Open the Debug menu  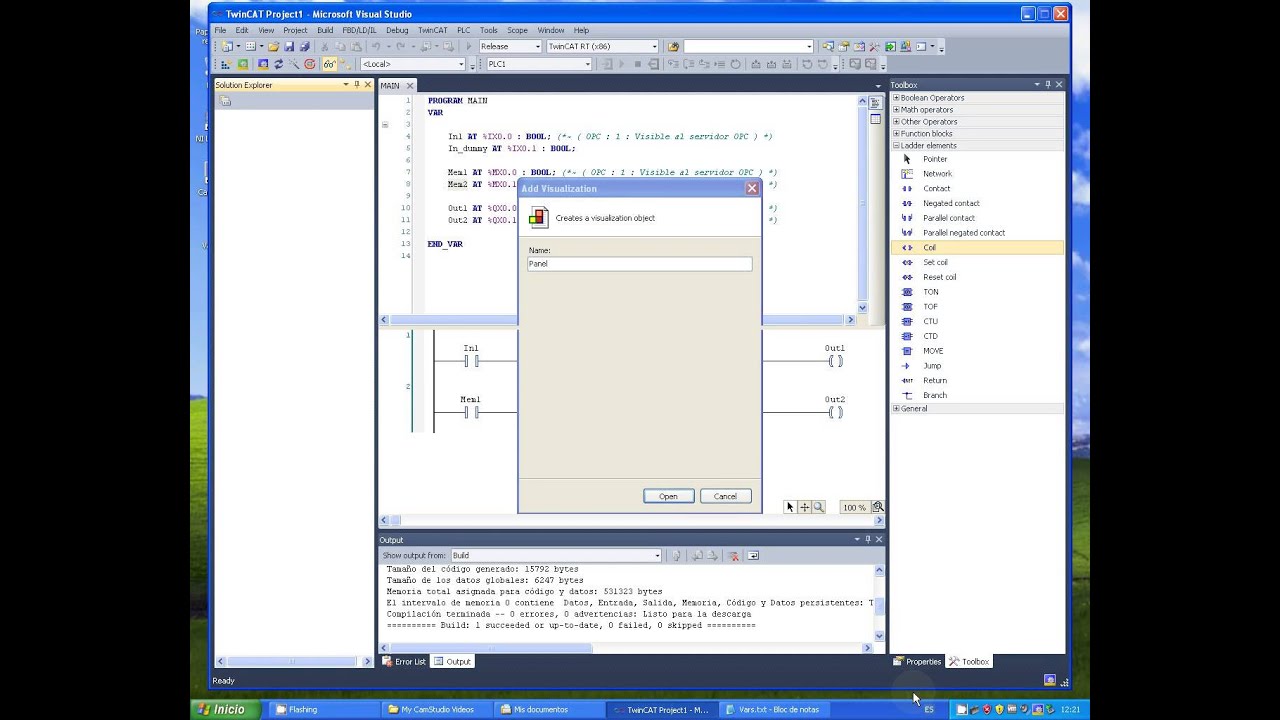(x=397, y=30)
